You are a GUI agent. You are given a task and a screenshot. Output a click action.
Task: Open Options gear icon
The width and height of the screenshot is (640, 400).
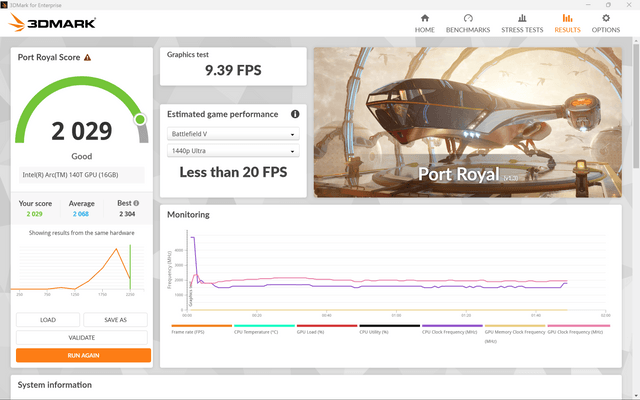[606, 18]
